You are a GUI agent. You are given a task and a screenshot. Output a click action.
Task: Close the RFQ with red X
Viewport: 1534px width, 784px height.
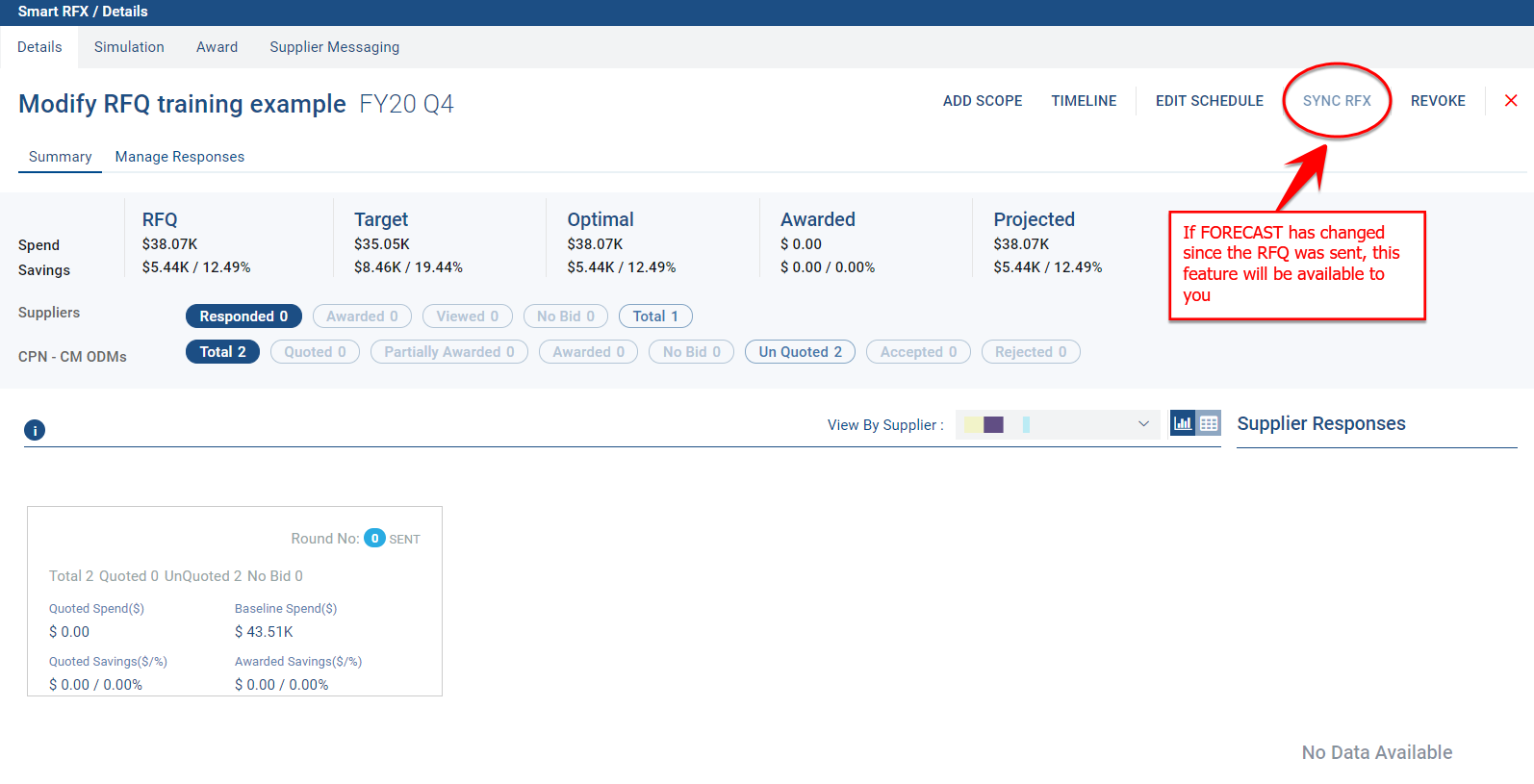pyautogui.click(x=1511, y=101)
